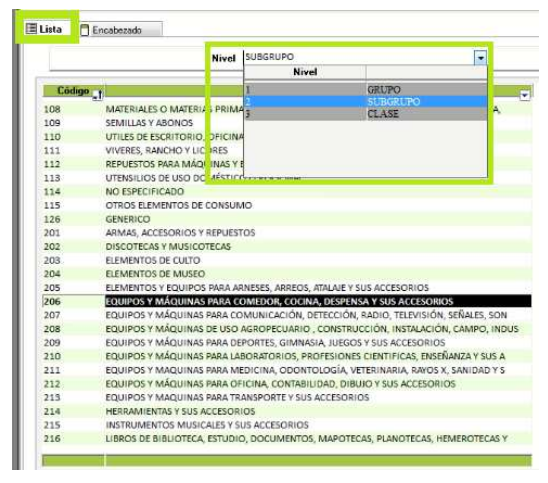Select row 215 INSTRUMENTOS MUSICALES Y SUS ACCESORIOS
Image resolution: width=548 pixels, height=483 pixels.
[x=287, y=425]
